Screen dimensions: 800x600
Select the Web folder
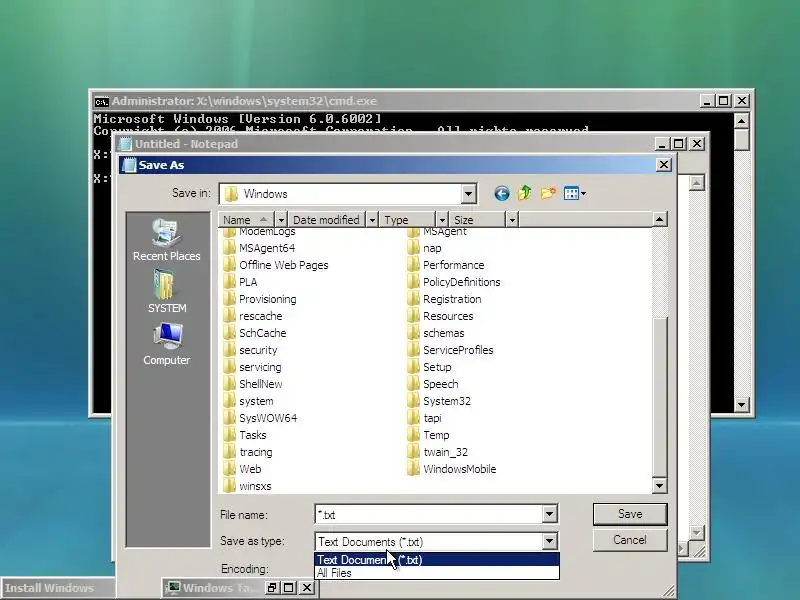click(x=242, y=469)
